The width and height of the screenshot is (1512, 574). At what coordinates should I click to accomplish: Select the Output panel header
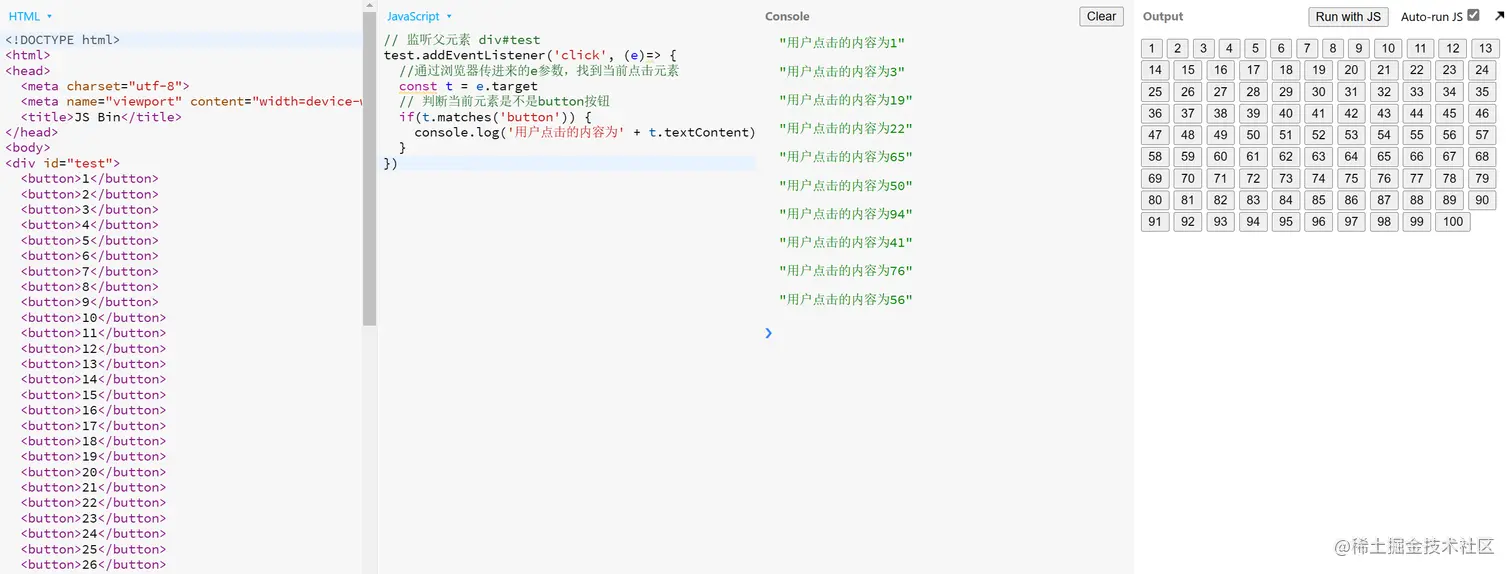tap(1162, 16)
